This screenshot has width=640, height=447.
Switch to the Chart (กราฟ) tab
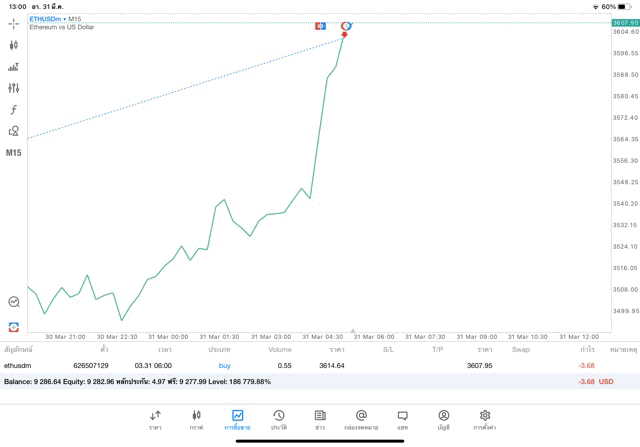point(196,420)
